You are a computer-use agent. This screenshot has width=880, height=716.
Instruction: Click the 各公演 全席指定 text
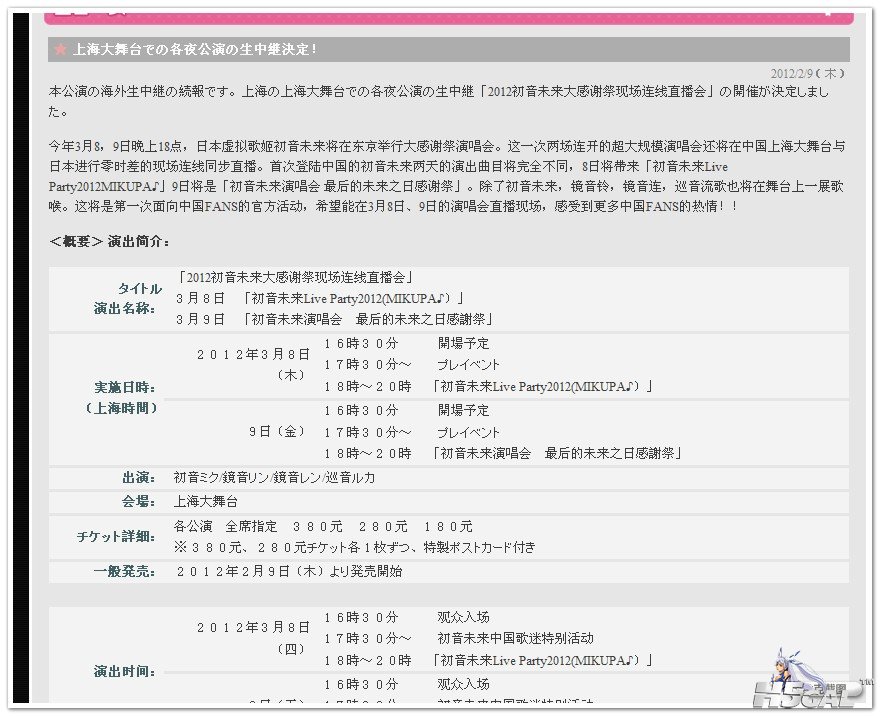[x=225, y=526]
